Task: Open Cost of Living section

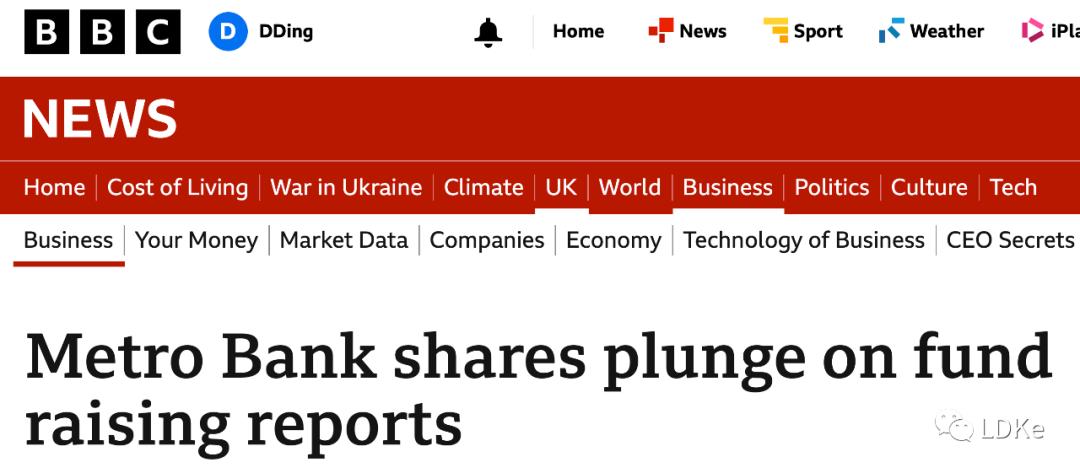Action: [177, 187]
